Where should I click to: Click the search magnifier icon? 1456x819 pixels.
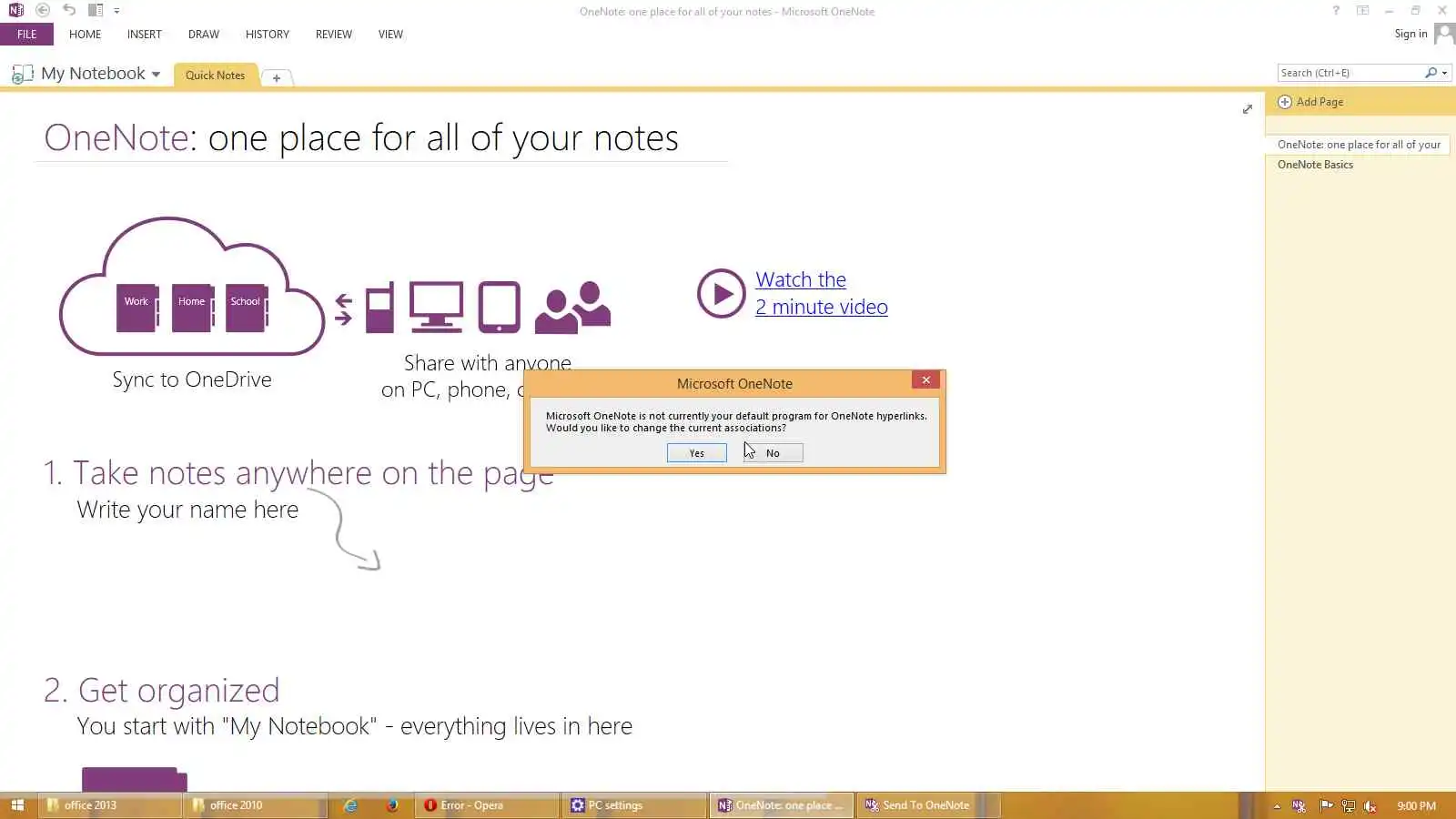[1431, 73]
